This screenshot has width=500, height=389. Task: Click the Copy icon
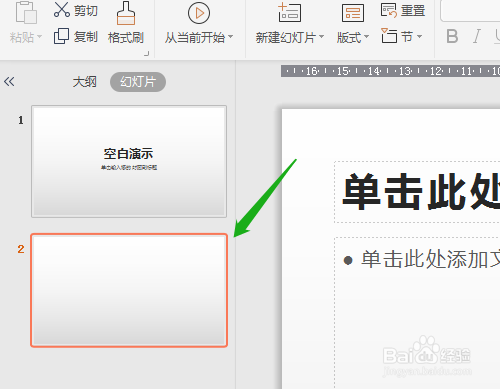coord(61,36)
